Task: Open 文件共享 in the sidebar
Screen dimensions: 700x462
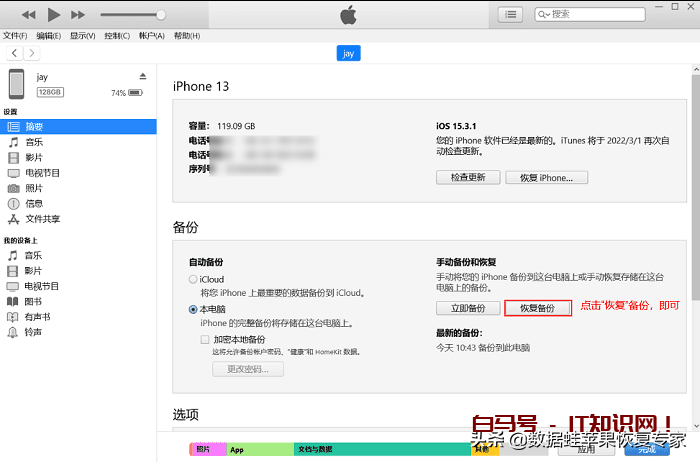Action: point(42,218)
